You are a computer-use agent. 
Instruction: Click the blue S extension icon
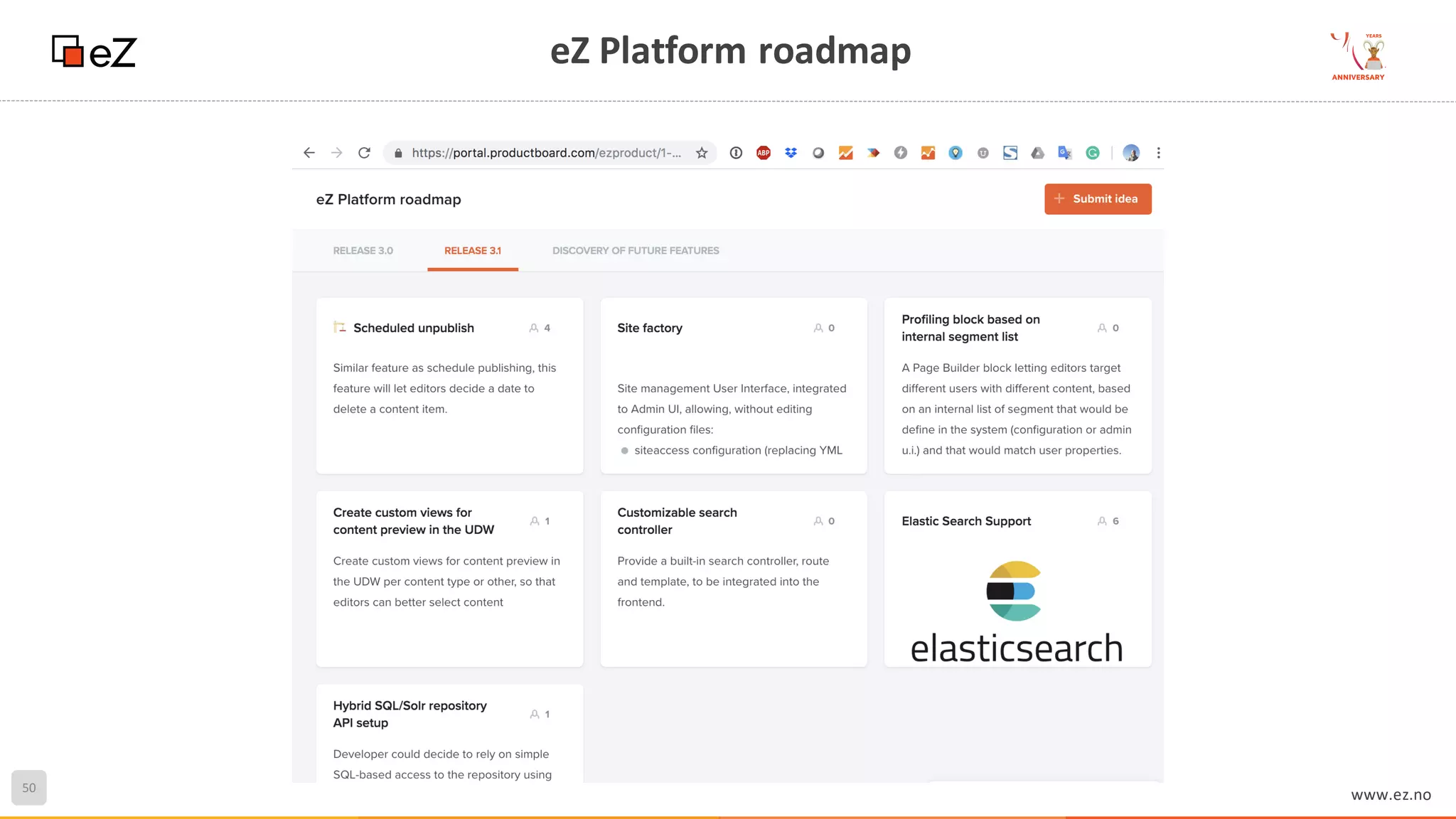(x=1010, y=153)
